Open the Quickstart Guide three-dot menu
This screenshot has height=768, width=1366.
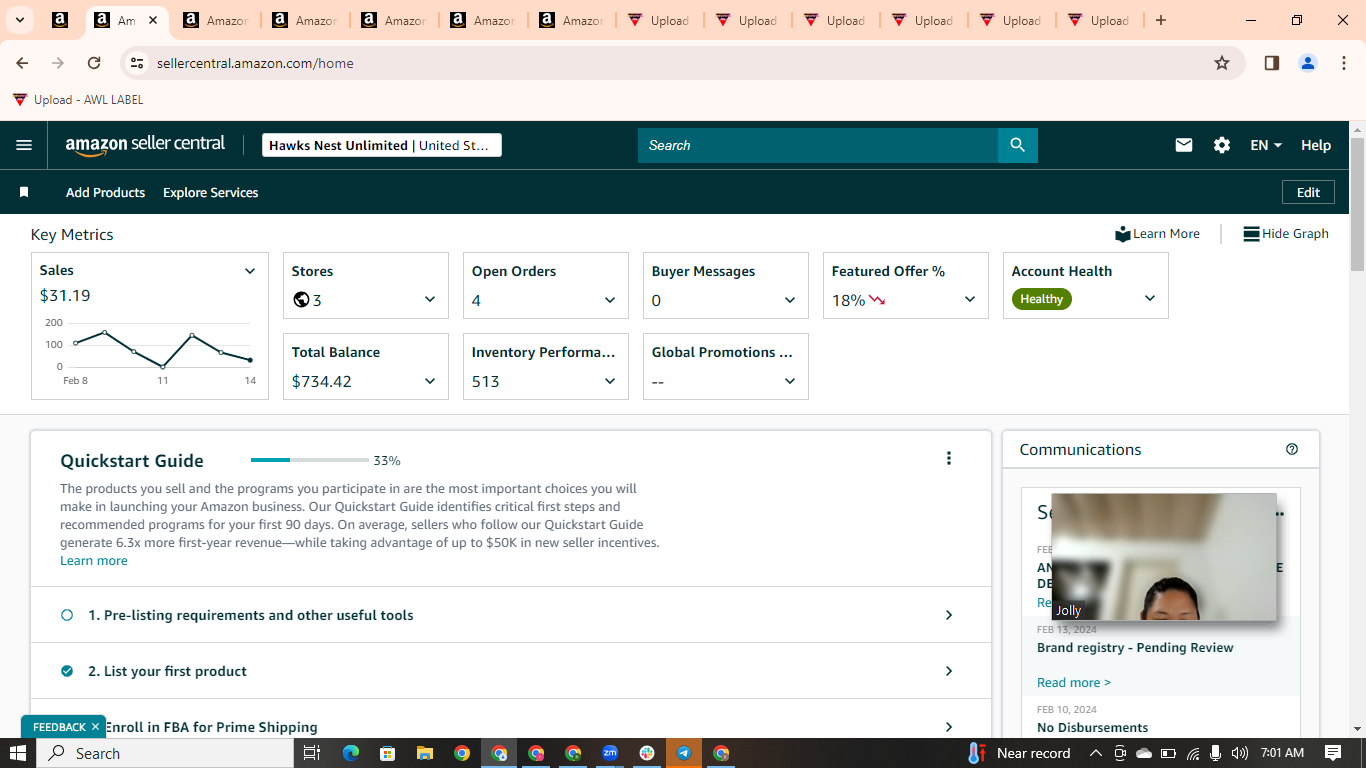tap(949, 458)
